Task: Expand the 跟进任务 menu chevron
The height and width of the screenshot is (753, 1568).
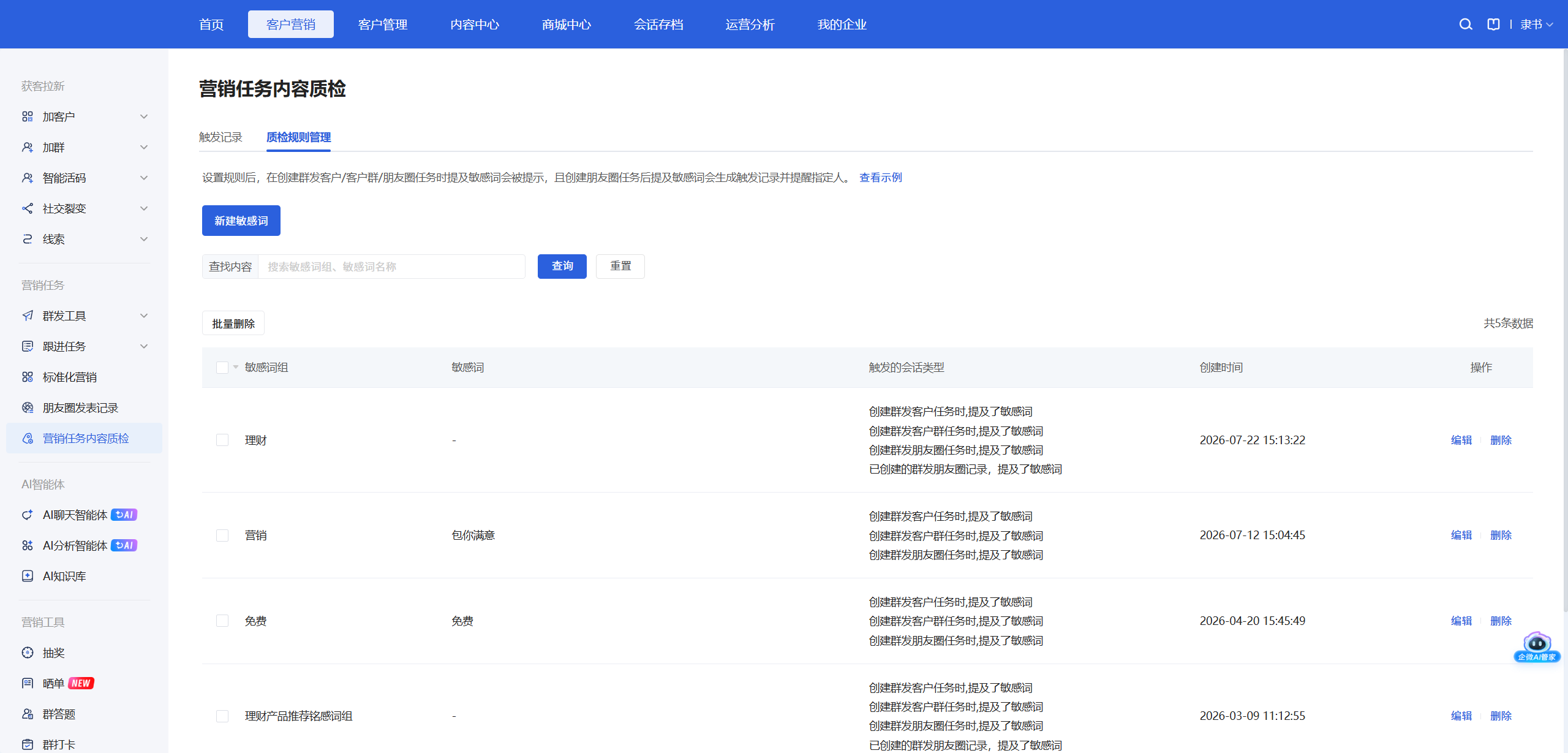Action: point(144,346)
